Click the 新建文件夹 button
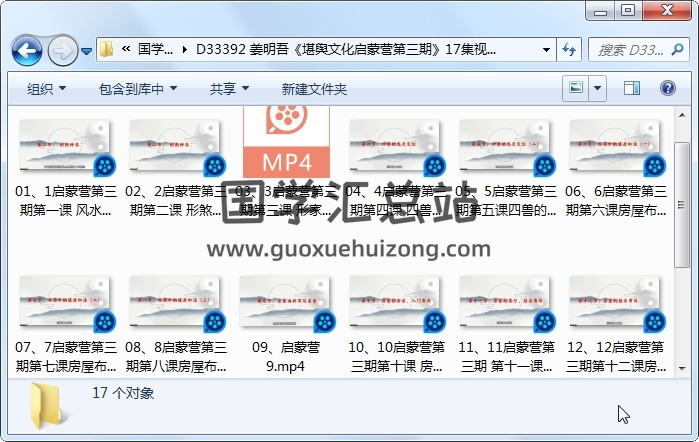 (314, 89)
